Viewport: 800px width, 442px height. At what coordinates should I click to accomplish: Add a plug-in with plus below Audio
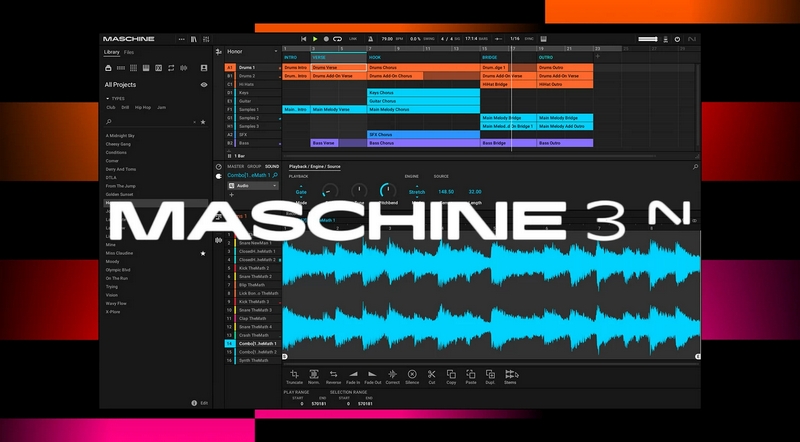pos(231,195)
